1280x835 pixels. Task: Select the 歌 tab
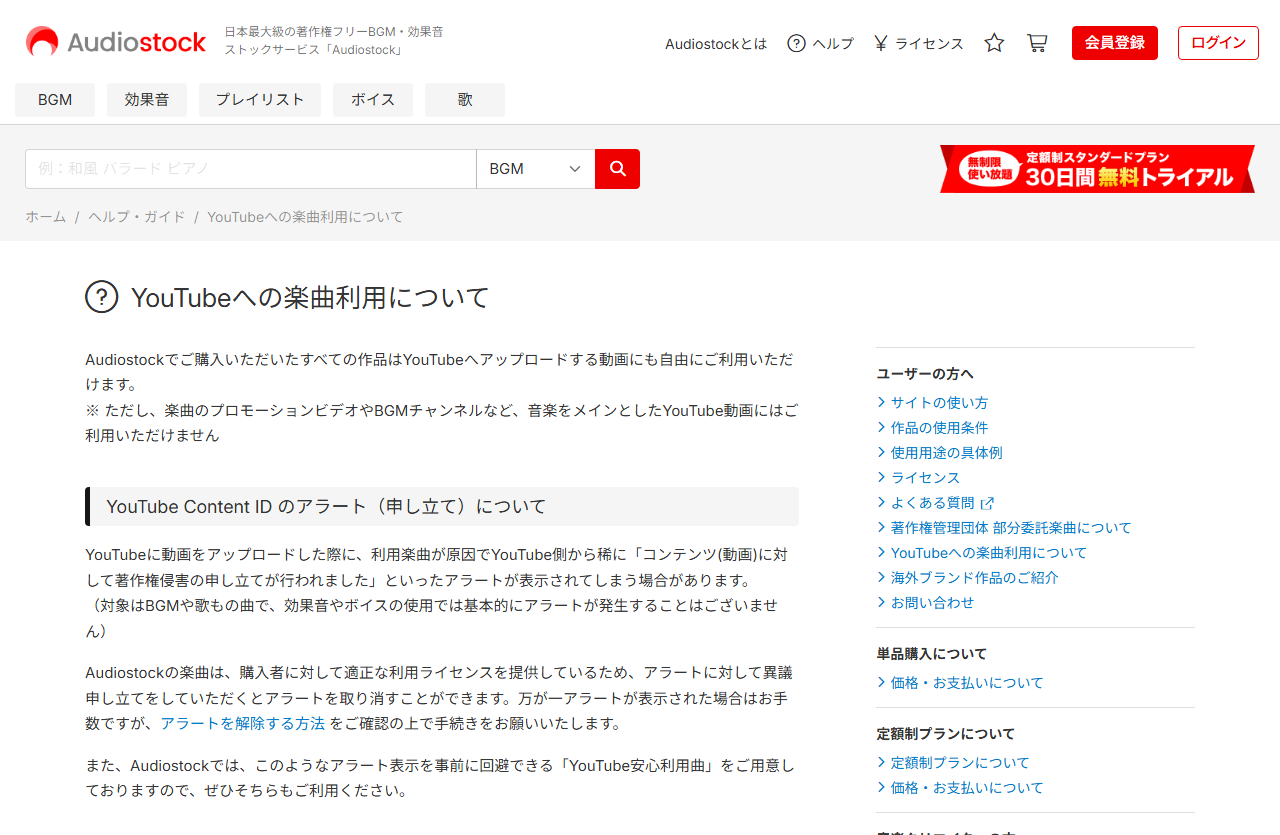(465, 100)
